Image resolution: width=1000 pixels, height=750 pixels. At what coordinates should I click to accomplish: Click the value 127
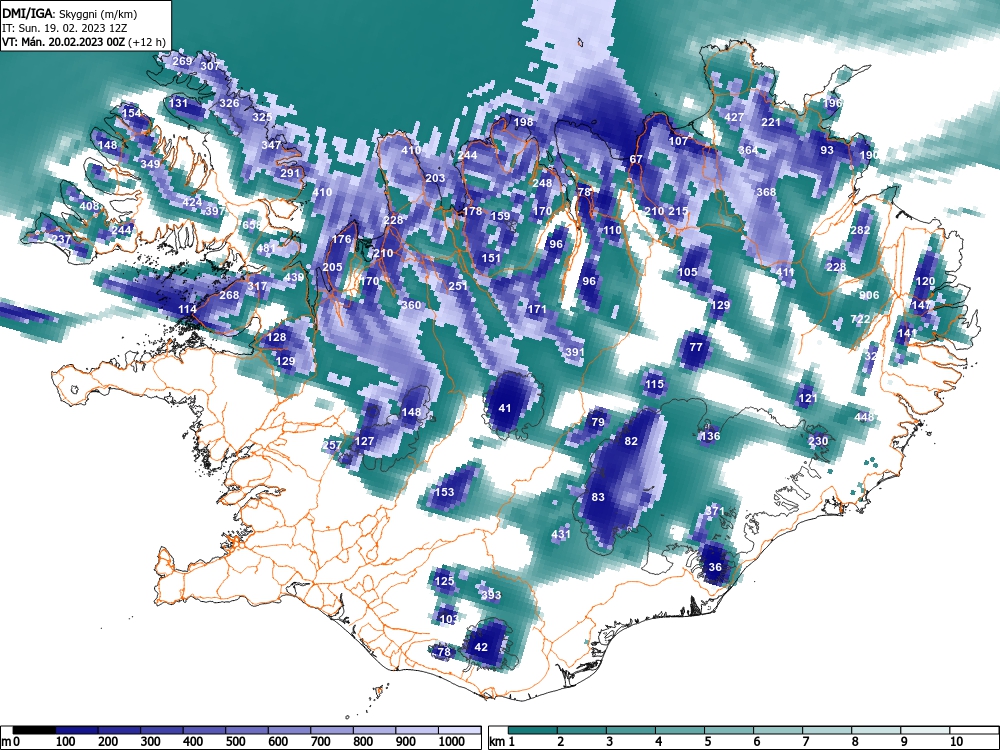[x=364, y=441]
